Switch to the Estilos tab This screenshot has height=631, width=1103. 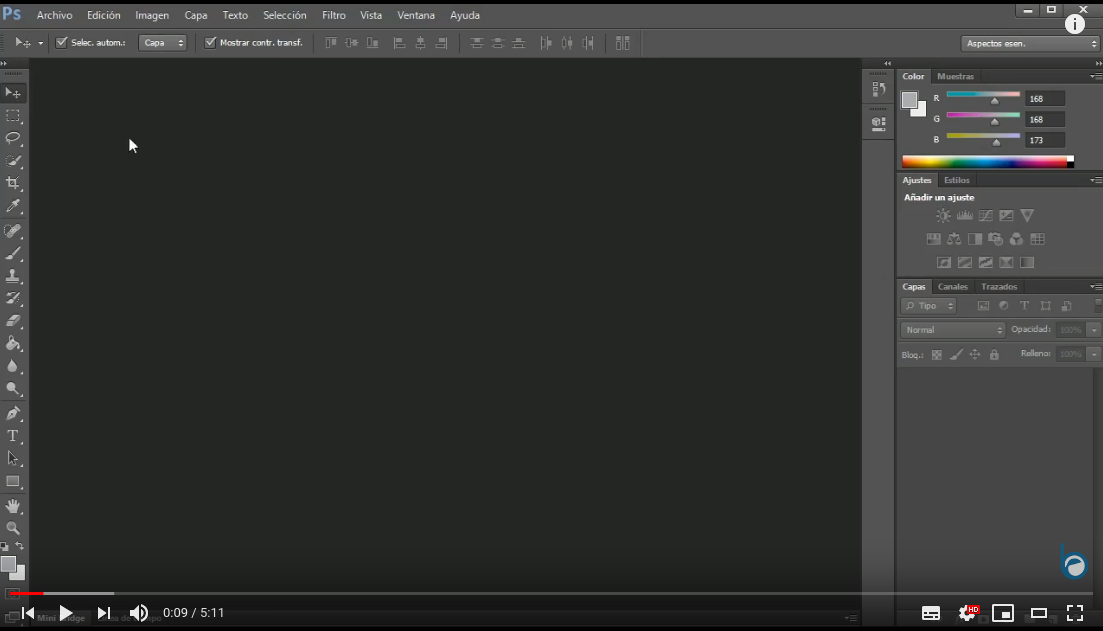pos(957,180)
